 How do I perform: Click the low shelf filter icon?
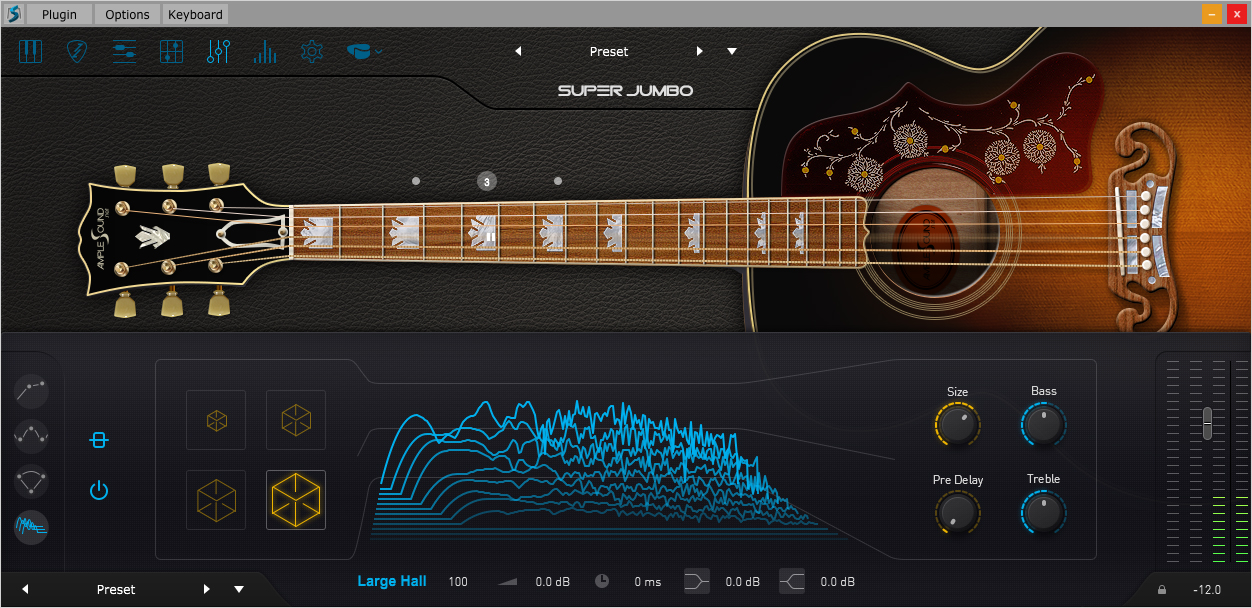click(697, 581)
